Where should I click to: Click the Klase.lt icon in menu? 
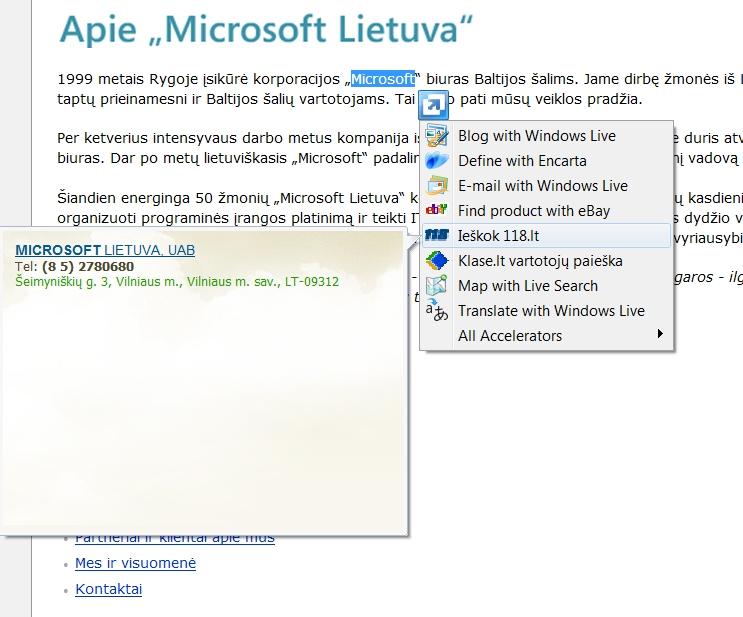(x=436, y=261)
